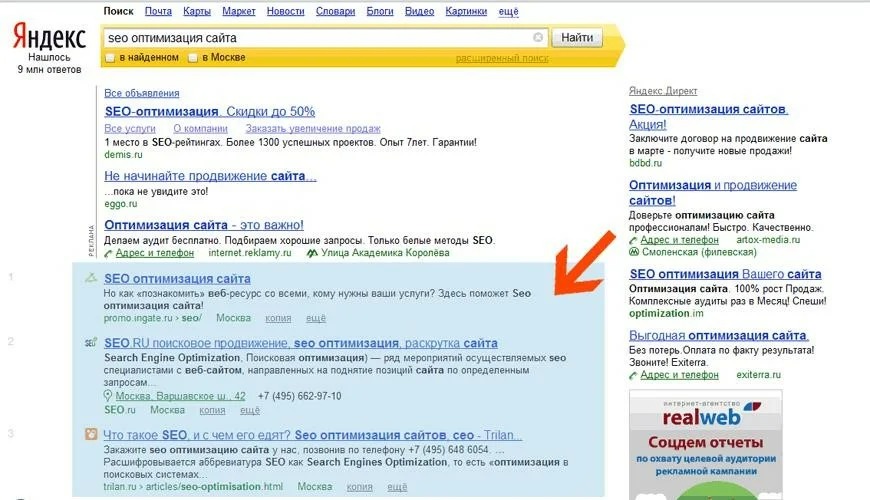
Task: Click metro icon next to Улица Академика Королёва
Action: [x=312, y=253]
